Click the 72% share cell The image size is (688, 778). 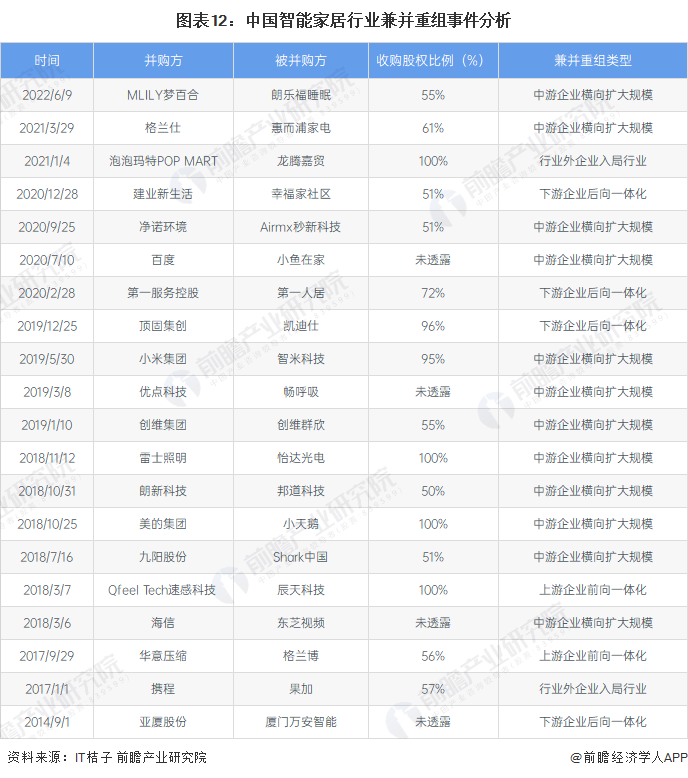tap(433, 293)
